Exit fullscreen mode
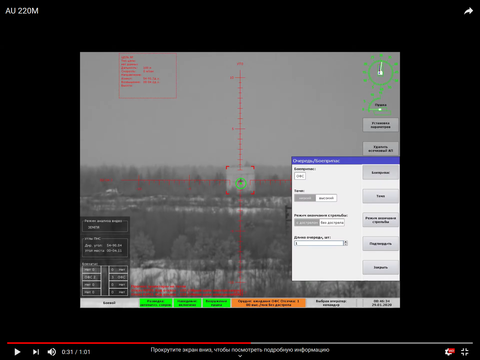The image size is (480, 360). 465,352
